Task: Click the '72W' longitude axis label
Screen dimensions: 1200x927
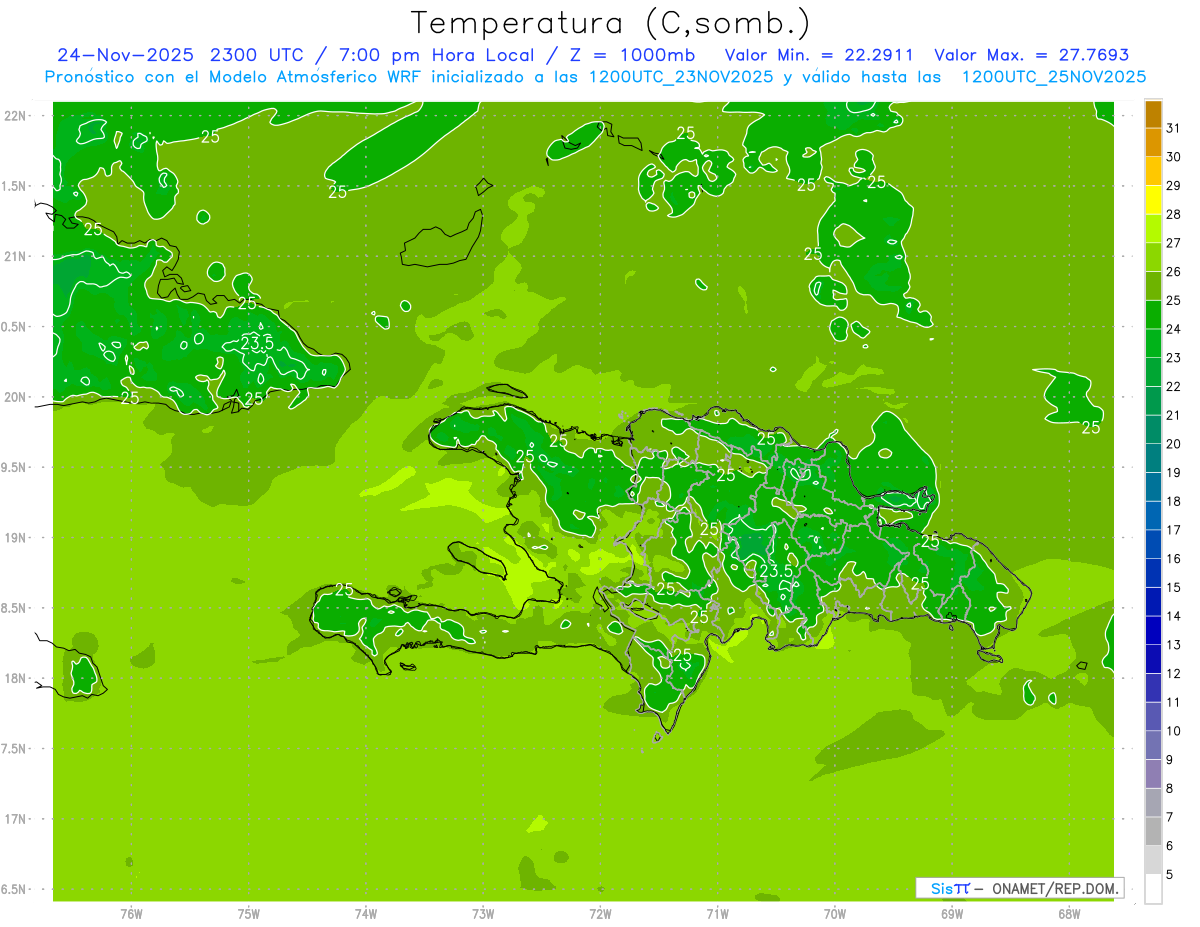Action: point(600,914)
